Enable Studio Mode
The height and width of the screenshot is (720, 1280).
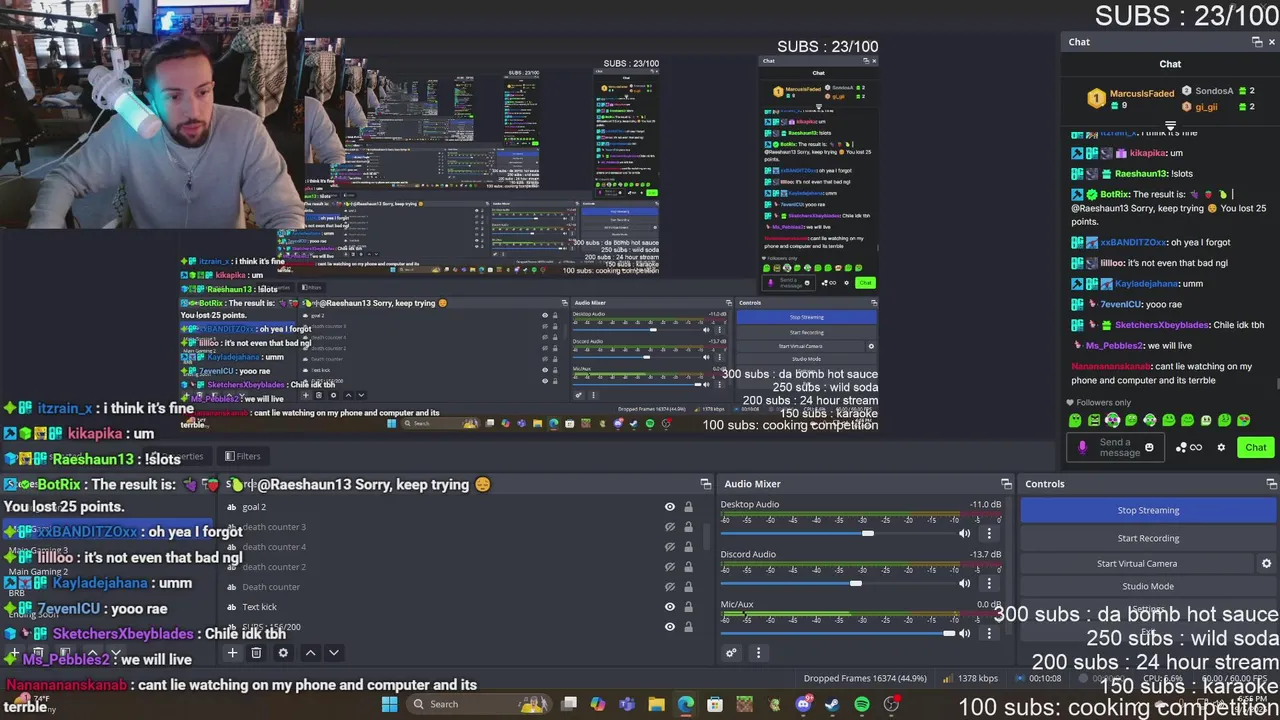1148,586
